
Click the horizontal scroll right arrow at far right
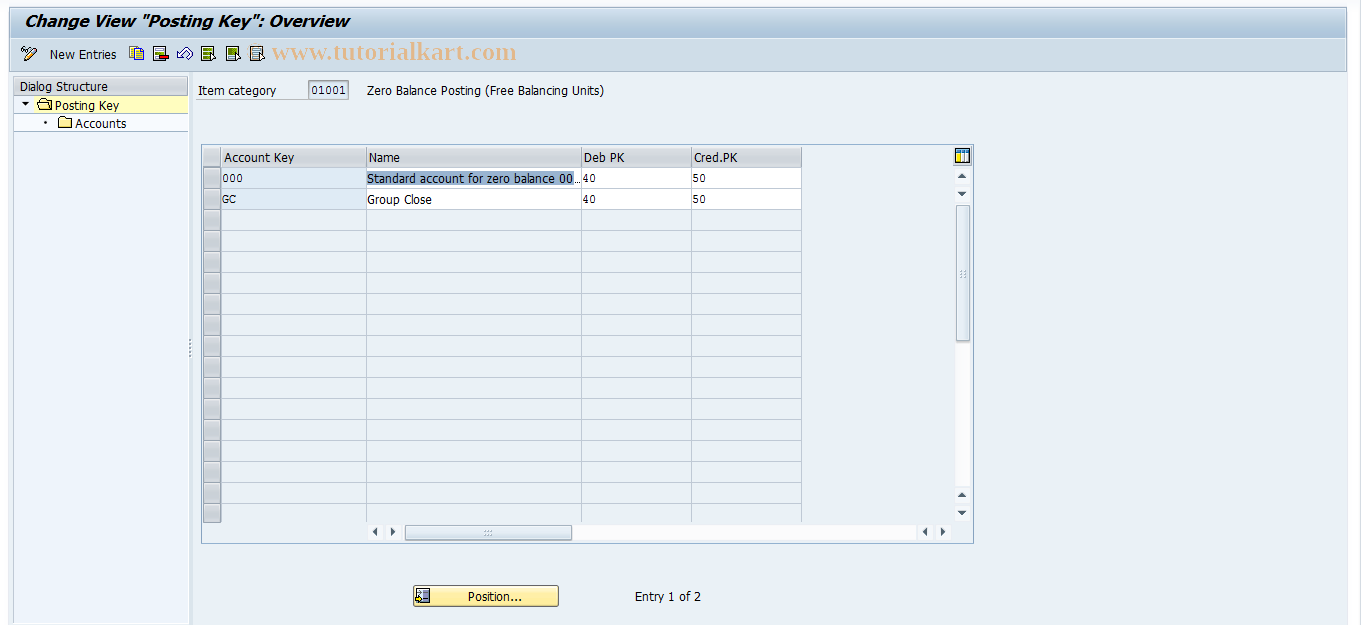pos(942,532)
